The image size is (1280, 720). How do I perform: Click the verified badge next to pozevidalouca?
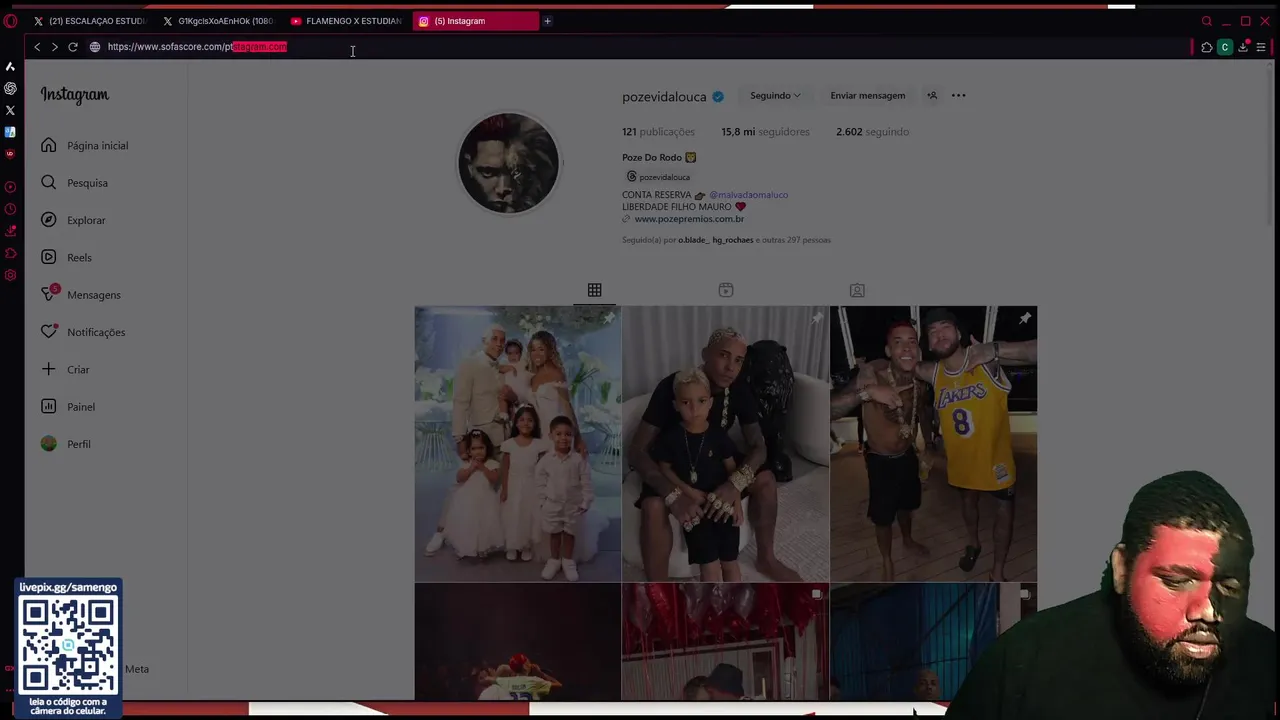click(717, 97)
